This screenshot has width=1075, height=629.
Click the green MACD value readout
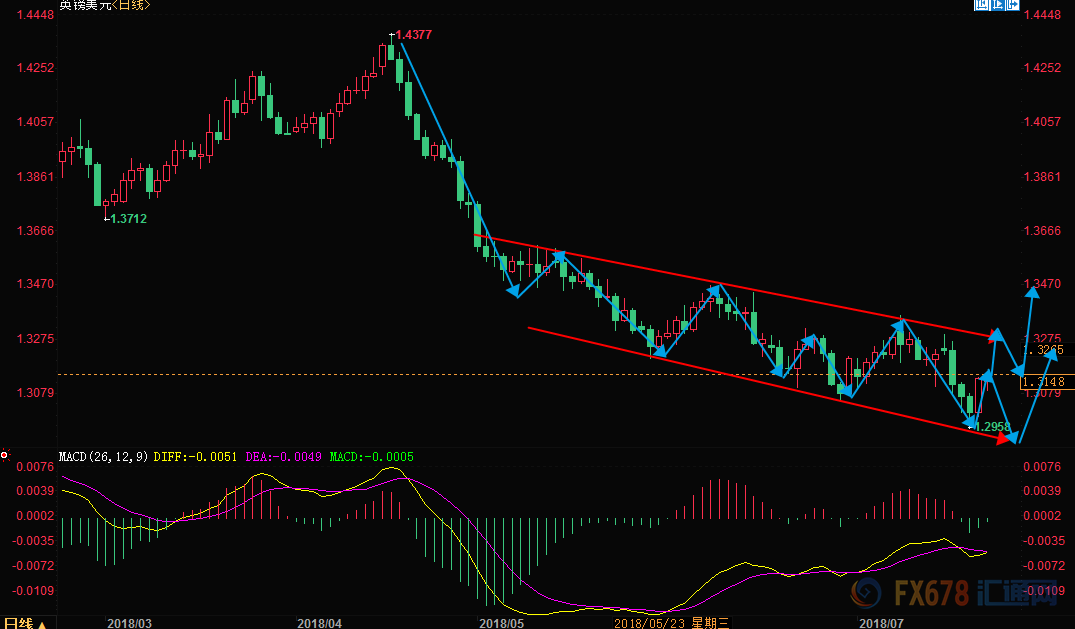point(372,457)
